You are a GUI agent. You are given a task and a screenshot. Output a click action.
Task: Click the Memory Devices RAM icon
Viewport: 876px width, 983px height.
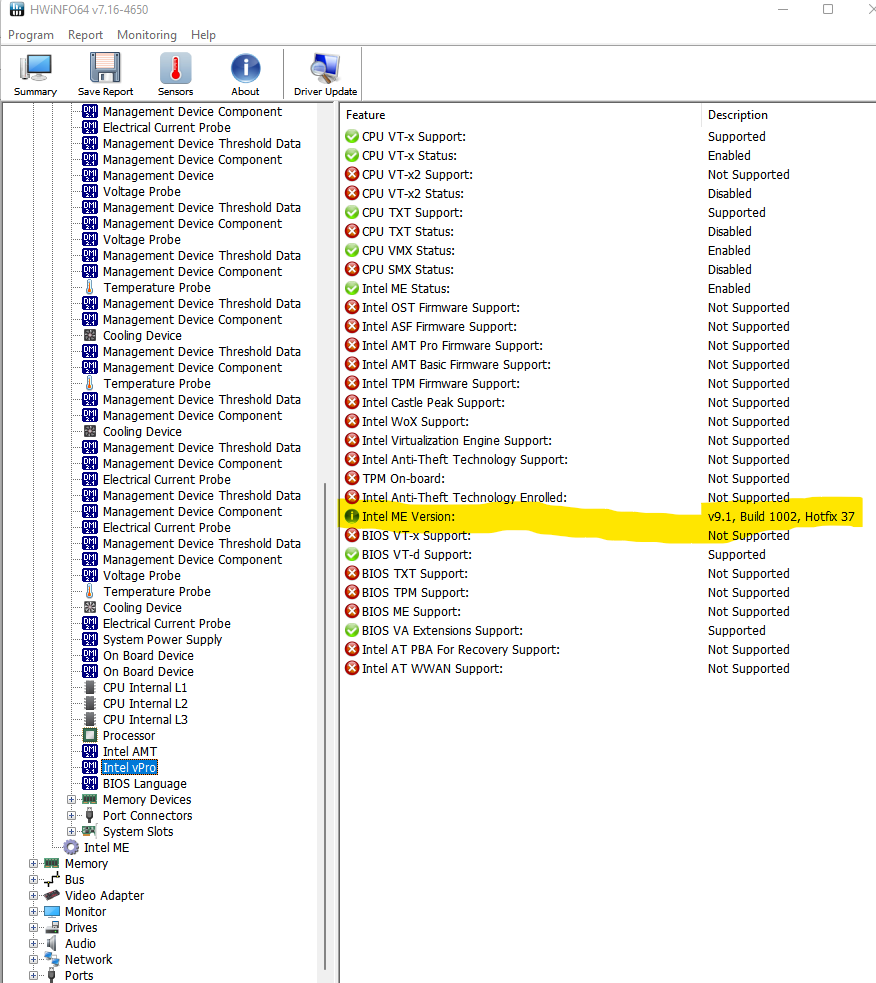90,799
